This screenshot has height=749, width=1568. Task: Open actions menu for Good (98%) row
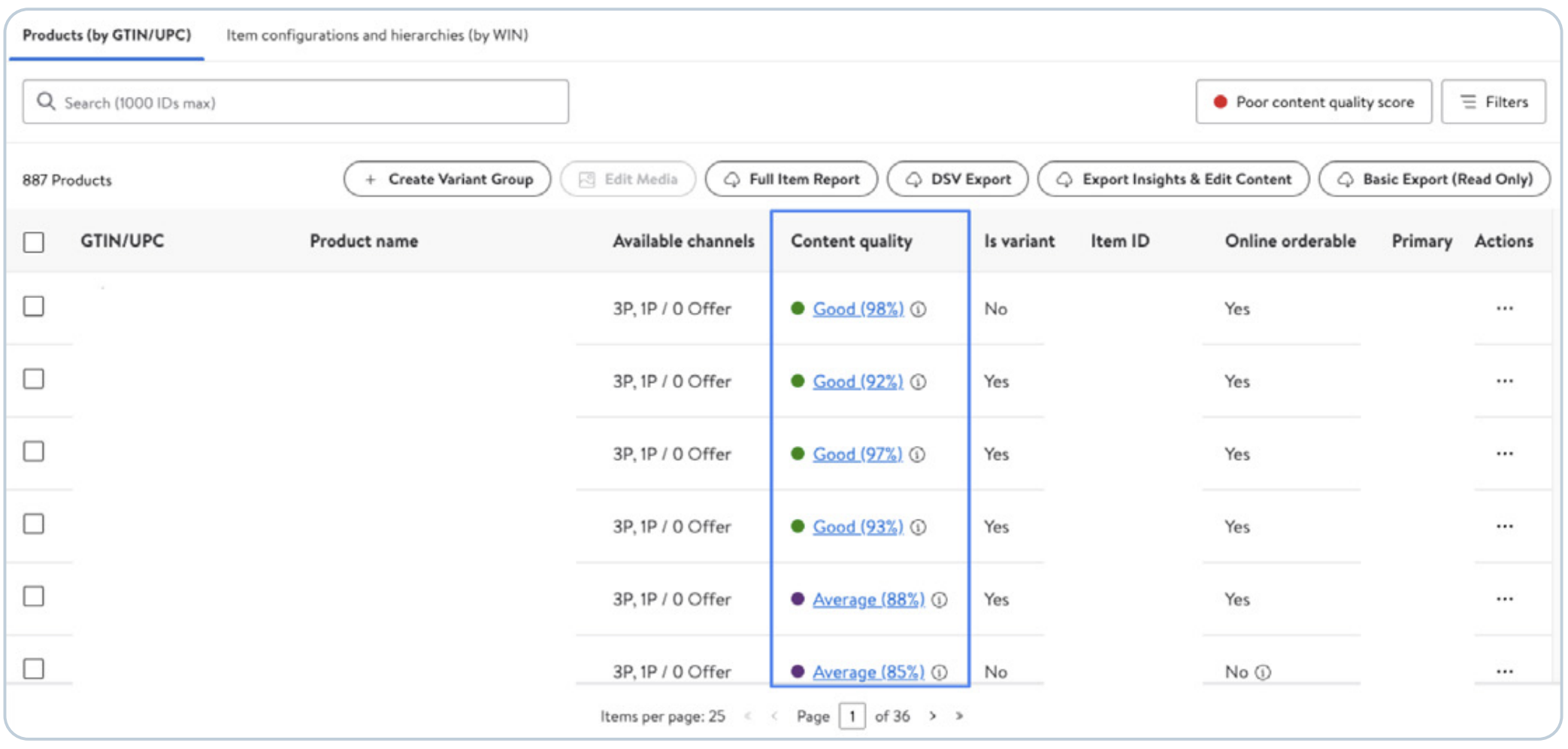[1504, 308]
